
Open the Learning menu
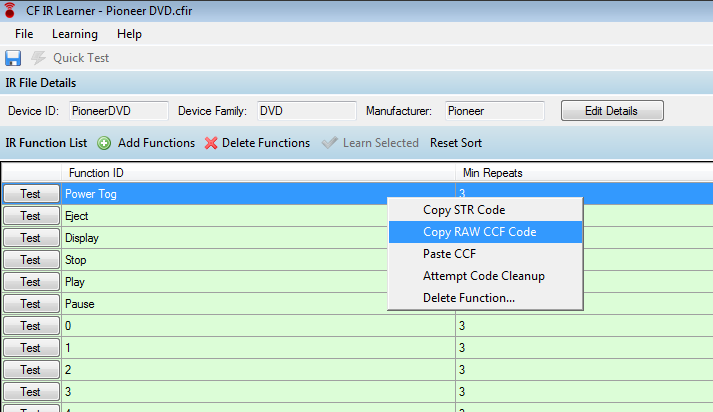tap(74, 34)
